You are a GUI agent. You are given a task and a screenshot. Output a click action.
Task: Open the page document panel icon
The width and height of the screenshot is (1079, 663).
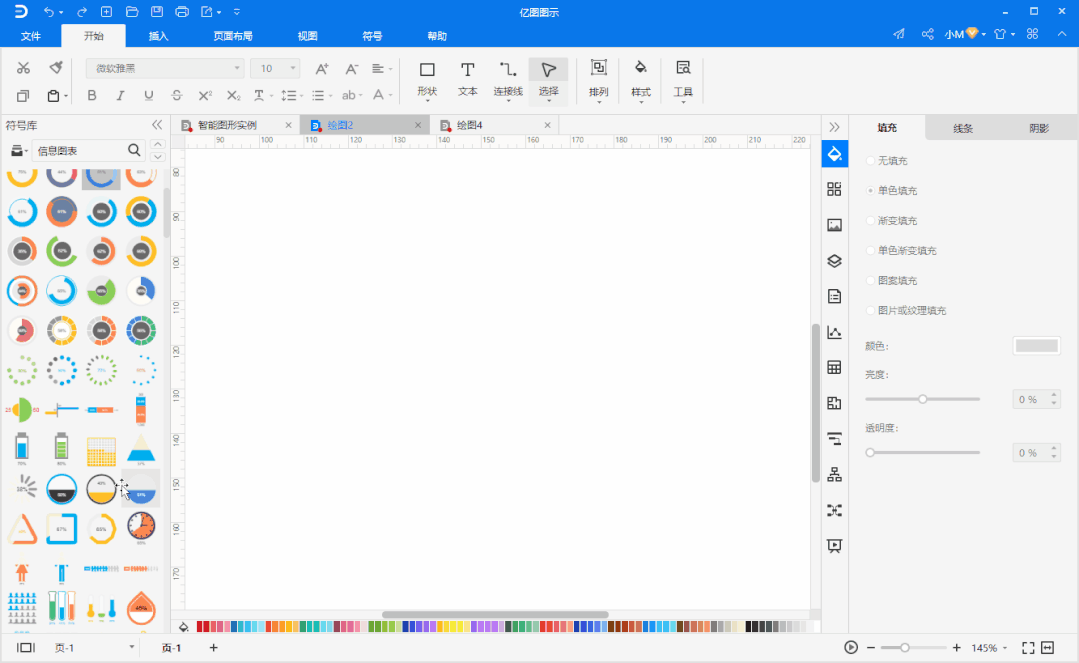(x=834, y=297)
